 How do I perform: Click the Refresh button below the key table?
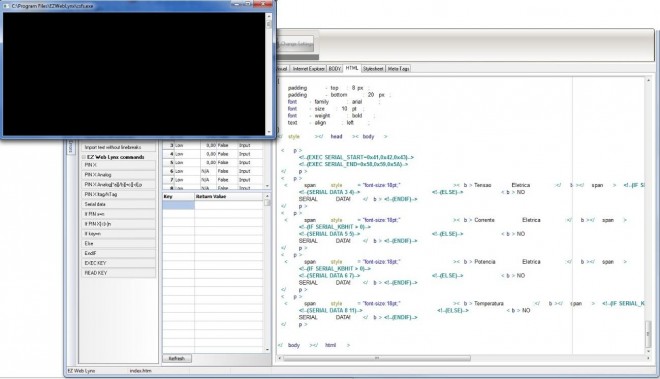(177, 358)
